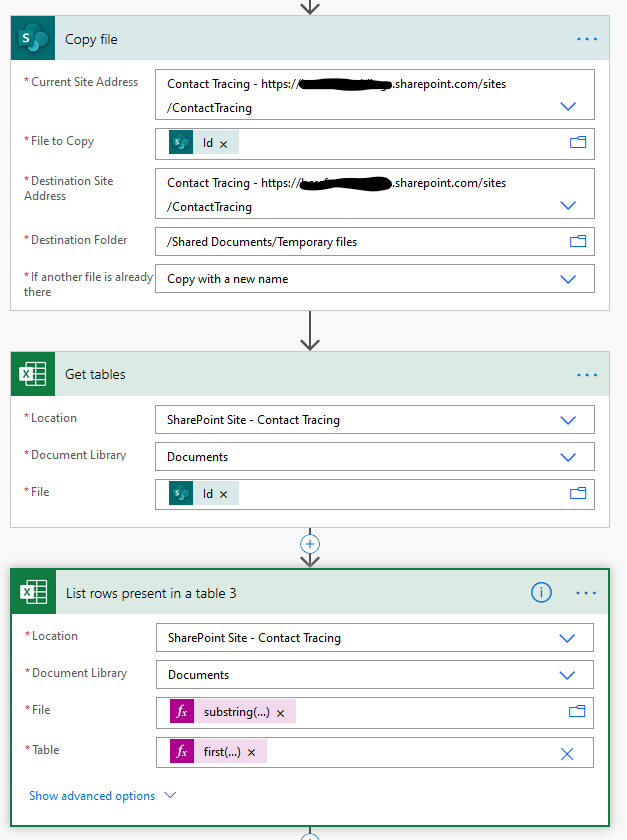Open List rows action's ellipsis menu
The height and width of the screenshot is (840, 627).
click(x=586, y=593)
